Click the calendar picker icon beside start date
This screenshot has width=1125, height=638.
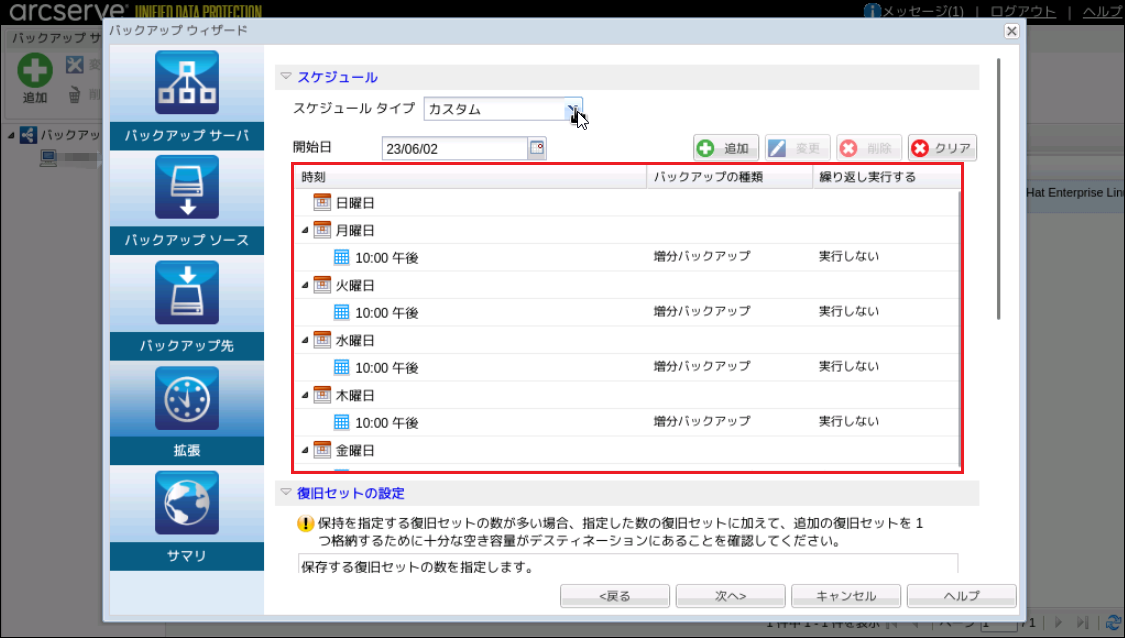(537, 148)
